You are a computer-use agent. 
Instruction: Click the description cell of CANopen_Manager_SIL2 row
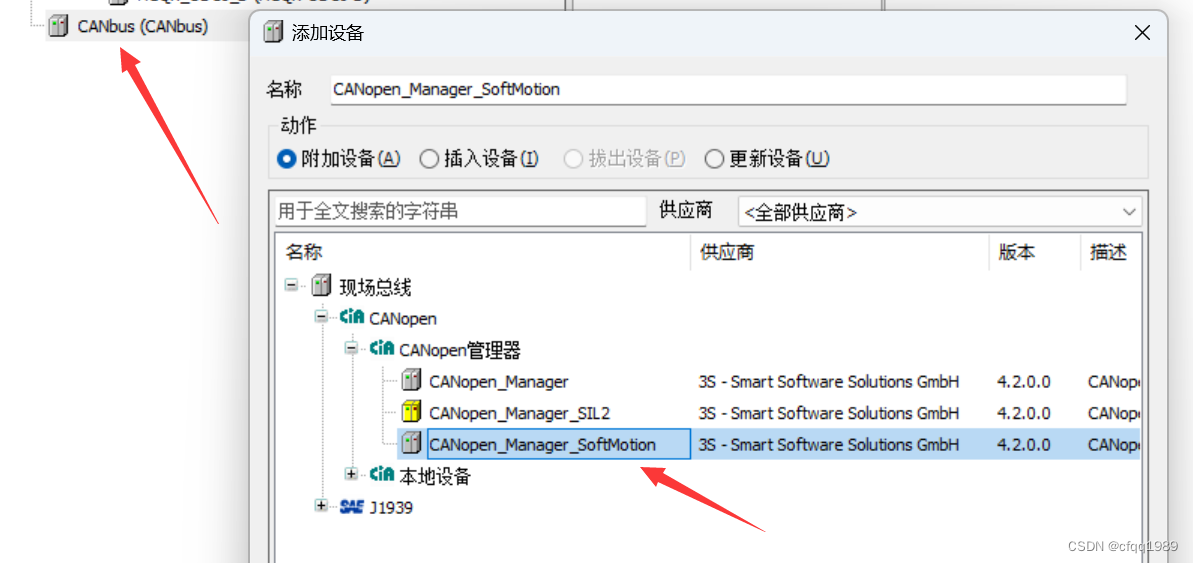tap(1114, 413)
